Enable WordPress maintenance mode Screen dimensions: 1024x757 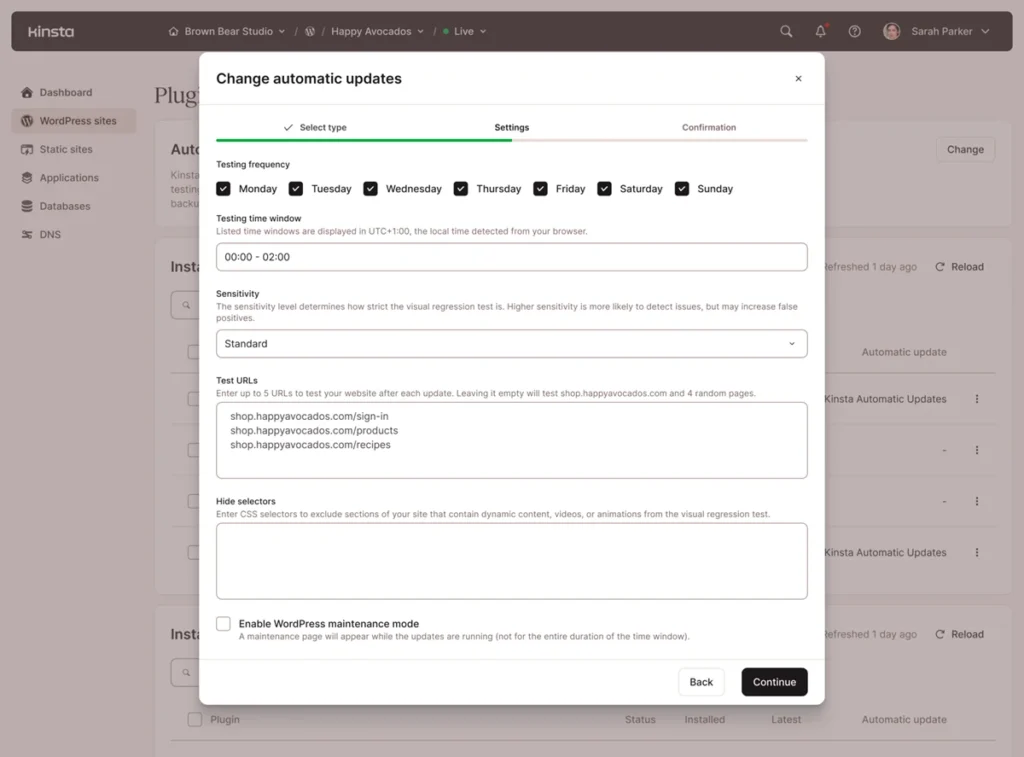223,623
